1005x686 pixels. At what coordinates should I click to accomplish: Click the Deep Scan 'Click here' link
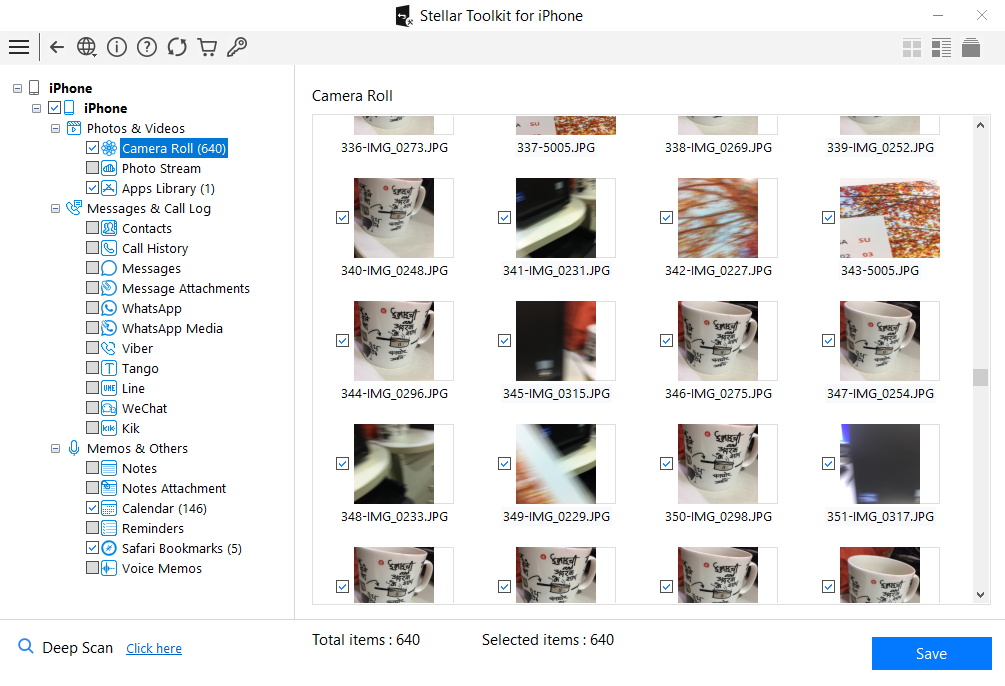(x=154, y=648)
